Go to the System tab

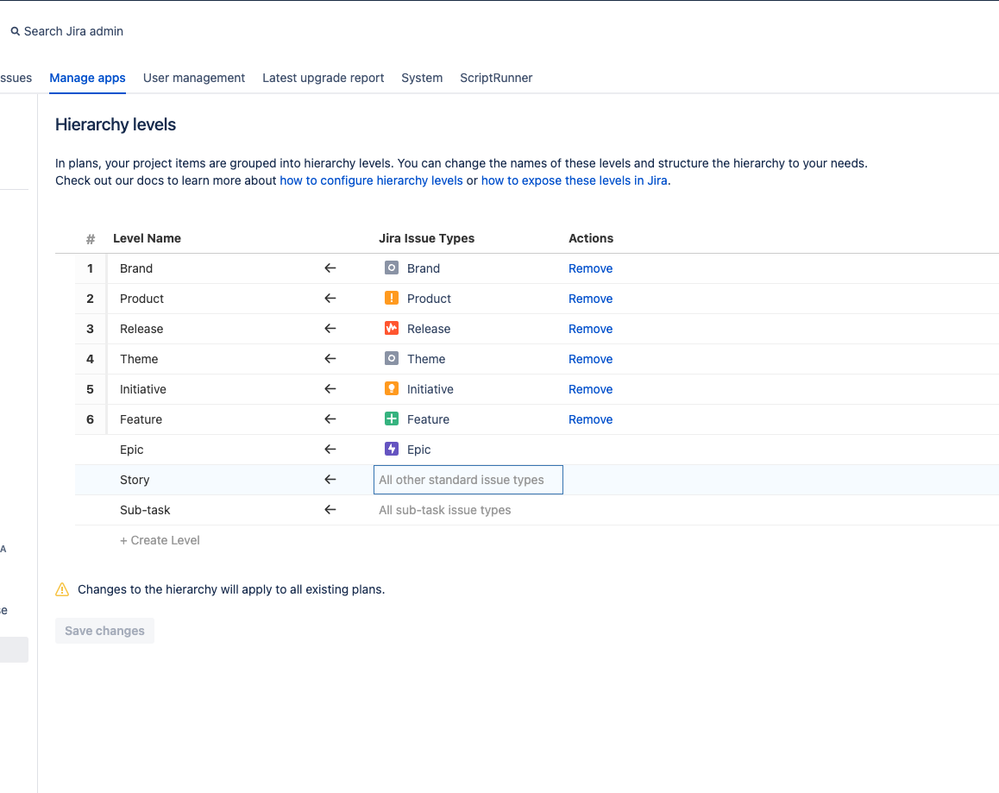click(422, 78)
